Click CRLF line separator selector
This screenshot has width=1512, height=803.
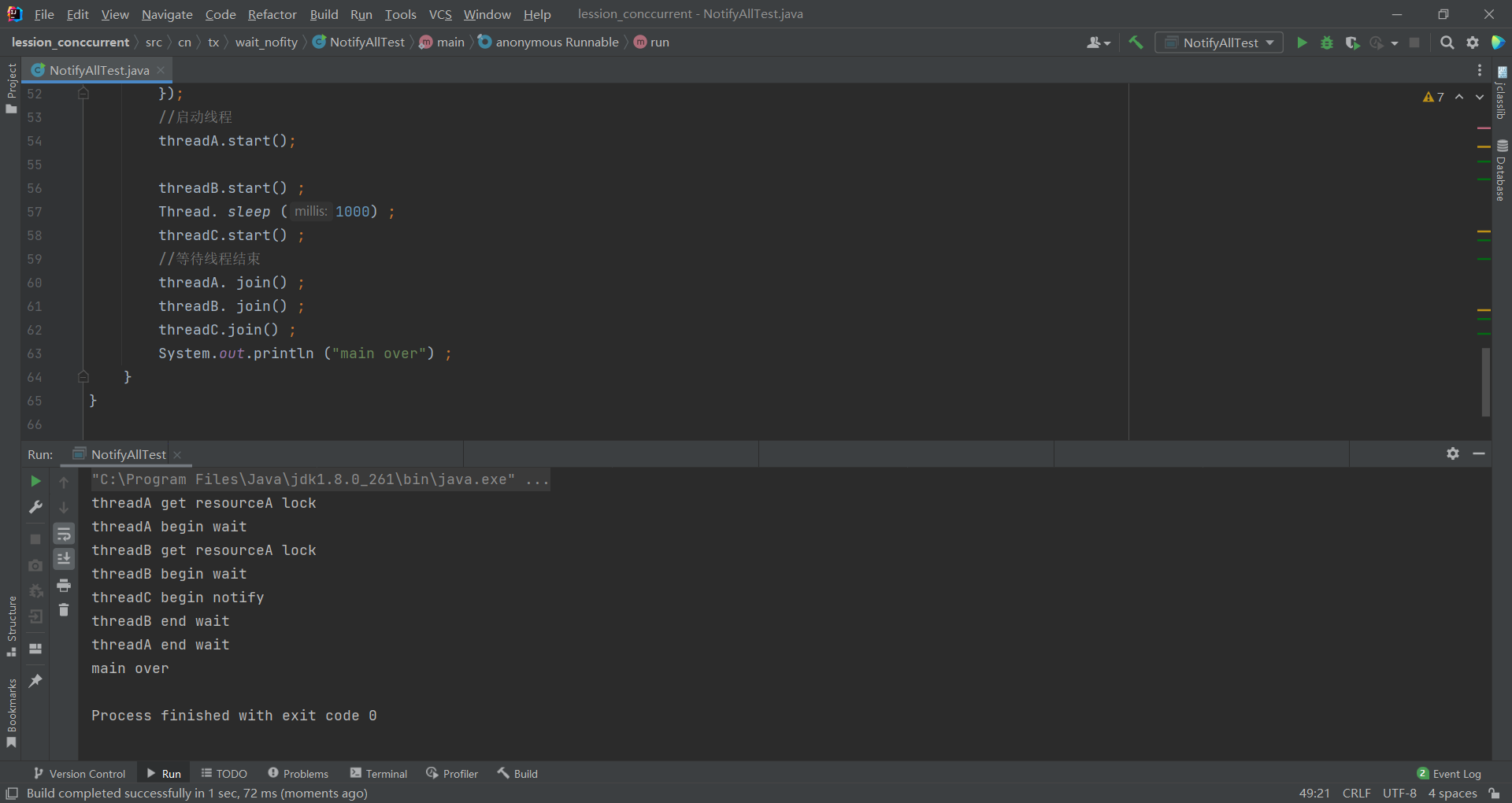tap(1356, 793)
